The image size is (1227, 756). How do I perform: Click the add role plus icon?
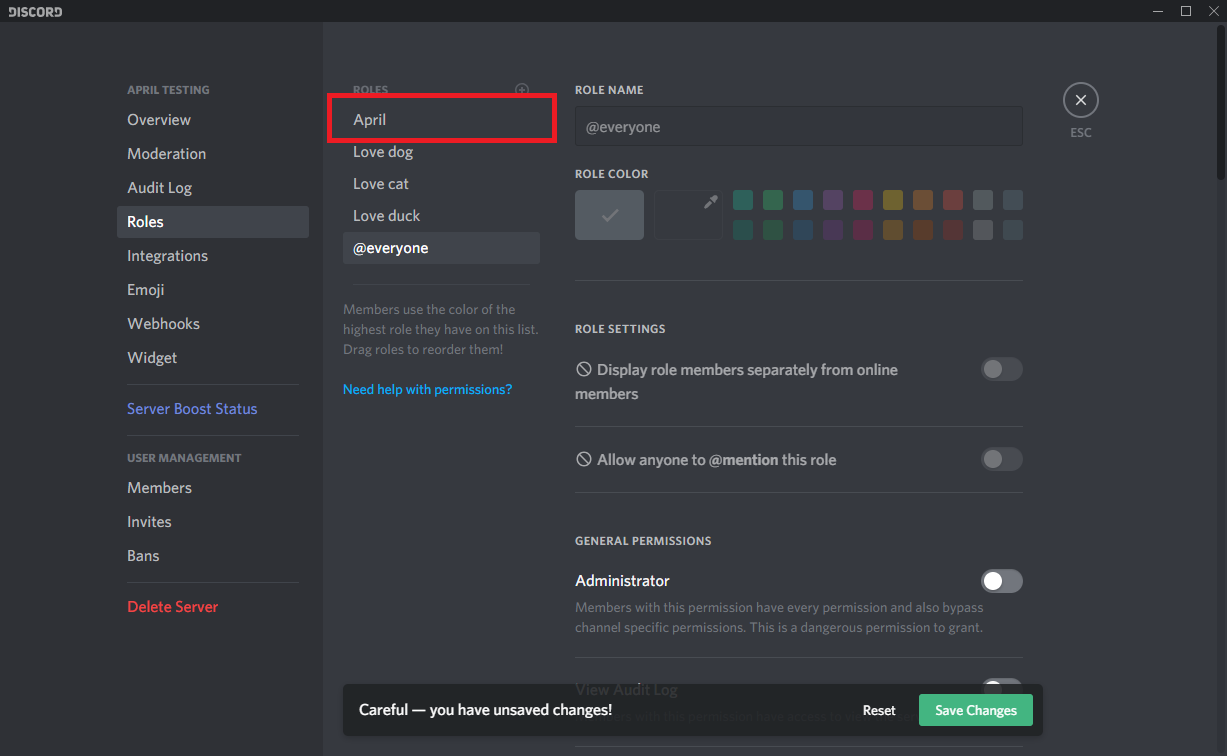tap(521, 90)
